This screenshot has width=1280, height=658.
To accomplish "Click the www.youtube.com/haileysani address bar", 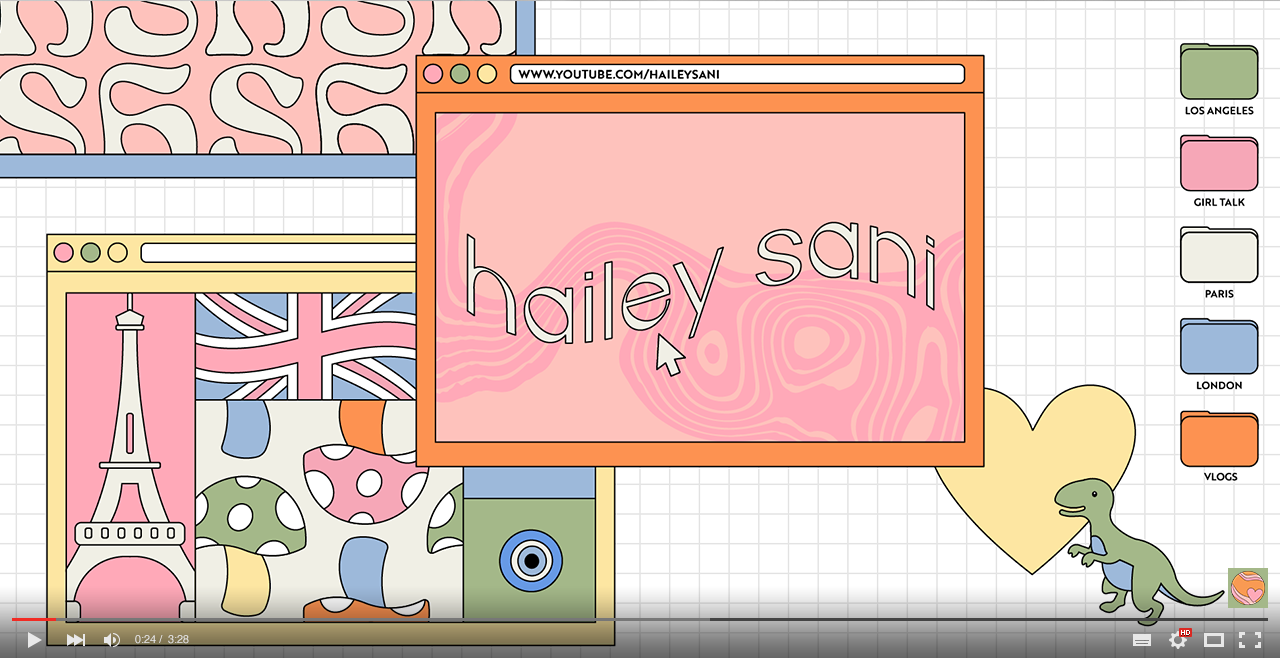I will [x=737, y=74].
